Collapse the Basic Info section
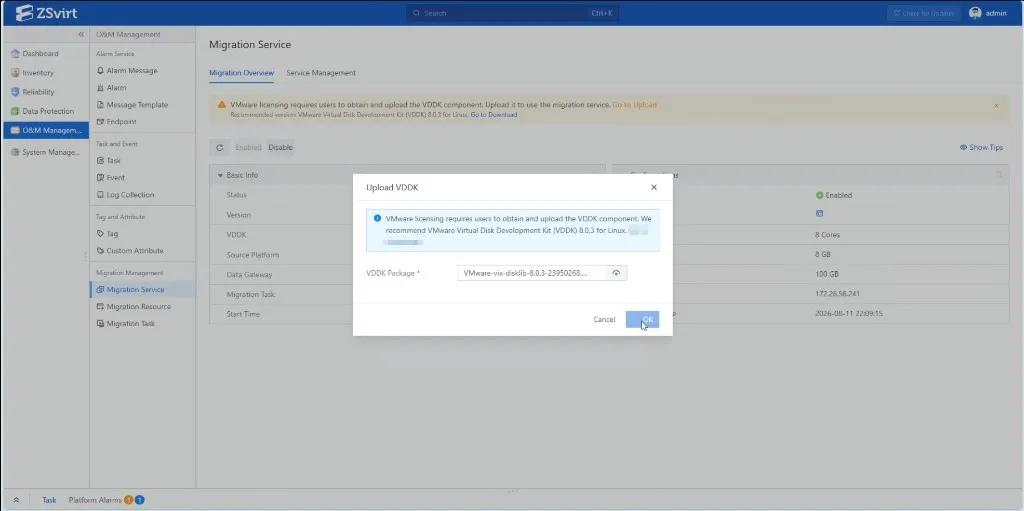1024x511 pixels. (220, 175)
